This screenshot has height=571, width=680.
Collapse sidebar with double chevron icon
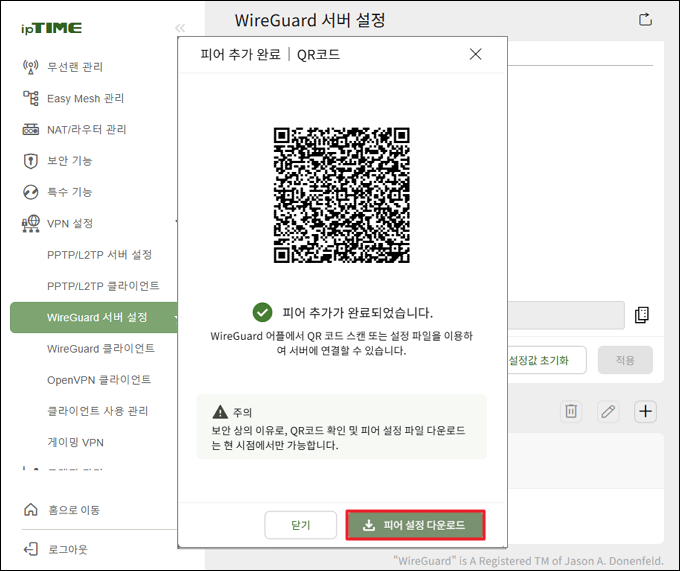[180, 29]
